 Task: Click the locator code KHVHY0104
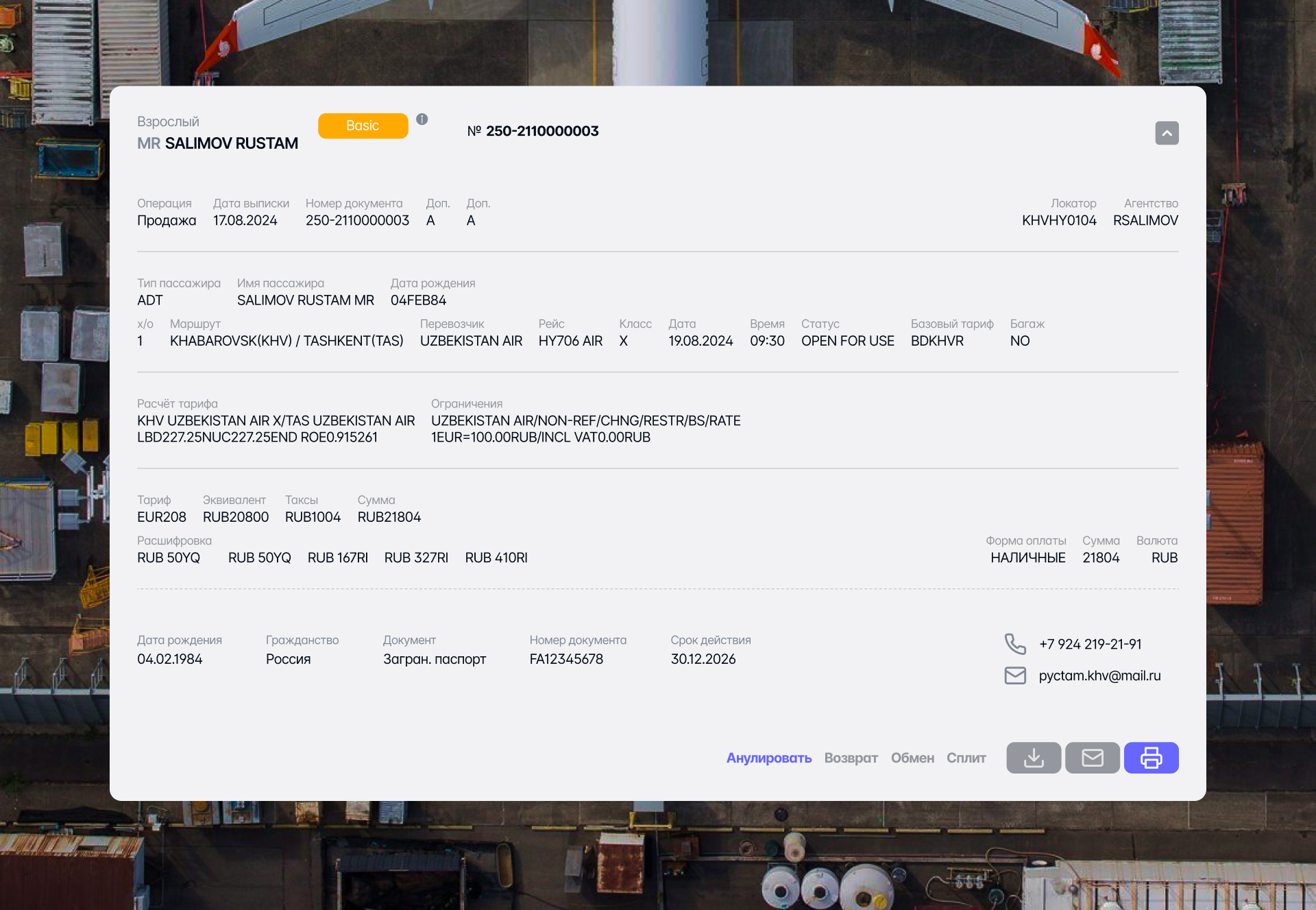(x=1059, y=220)
